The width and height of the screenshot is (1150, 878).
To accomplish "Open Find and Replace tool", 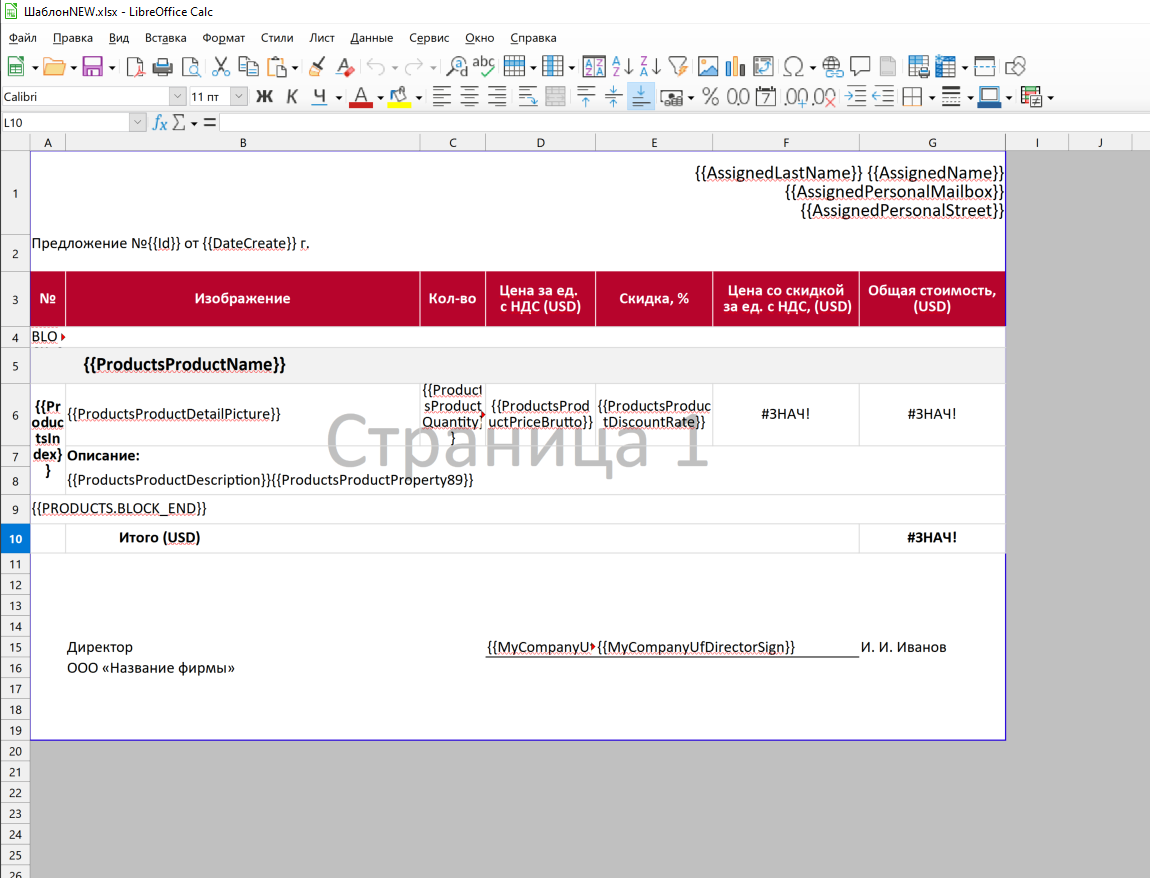I will 456,67.
